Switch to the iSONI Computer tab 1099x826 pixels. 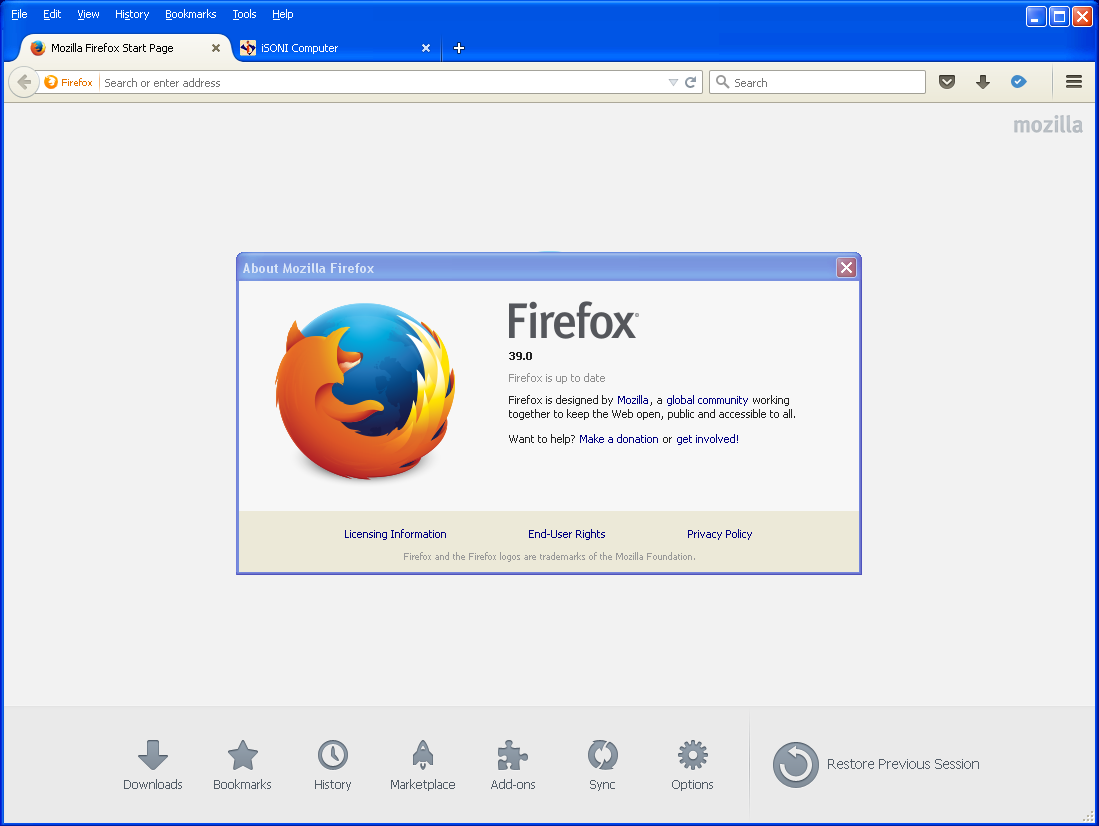333,48
